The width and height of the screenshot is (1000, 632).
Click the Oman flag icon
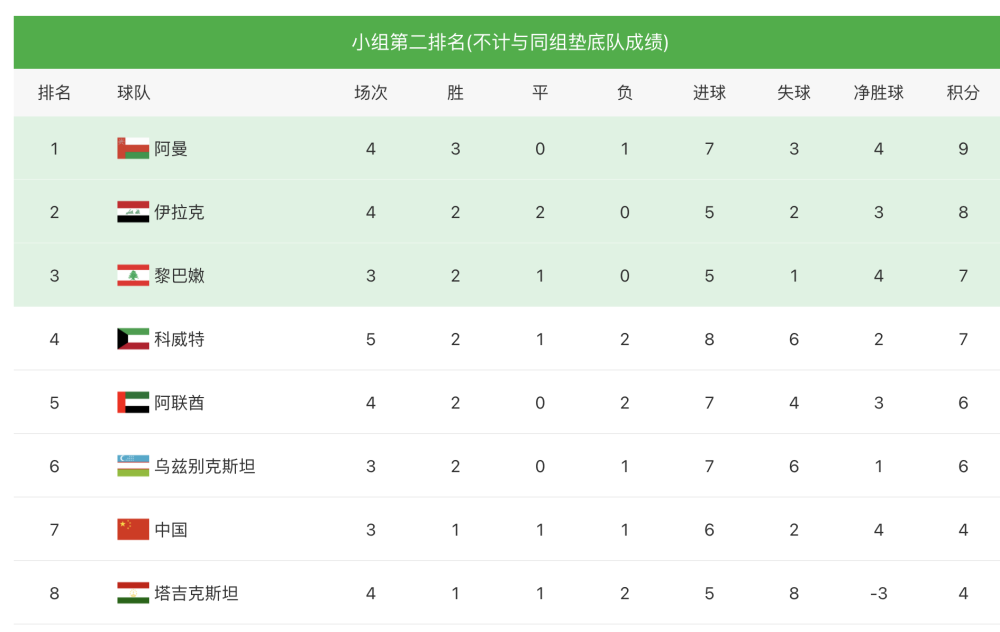tap(133, 148)
